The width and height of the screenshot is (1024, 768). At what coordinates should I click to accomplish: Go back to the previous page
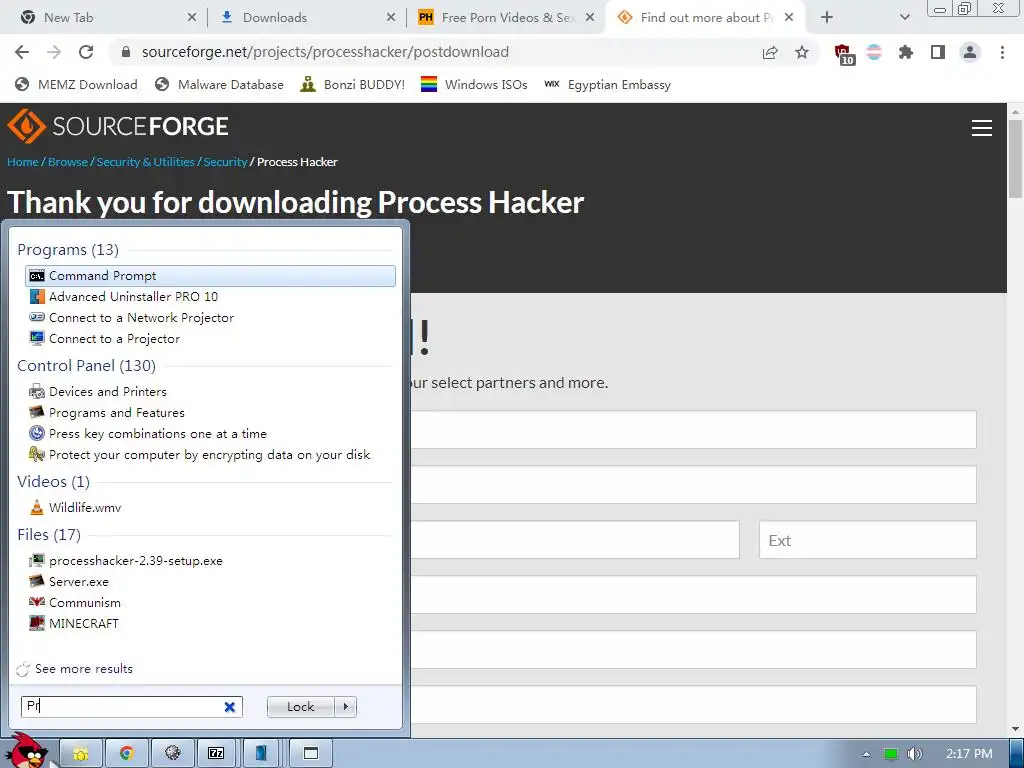(22, 52)
